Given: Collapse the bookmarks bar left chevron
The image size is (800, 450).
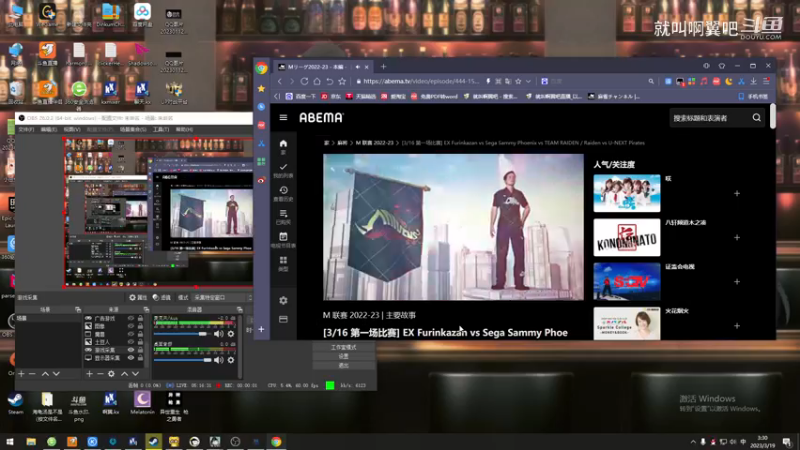Looking at the screenshot, I should click(x=277, y=96).
